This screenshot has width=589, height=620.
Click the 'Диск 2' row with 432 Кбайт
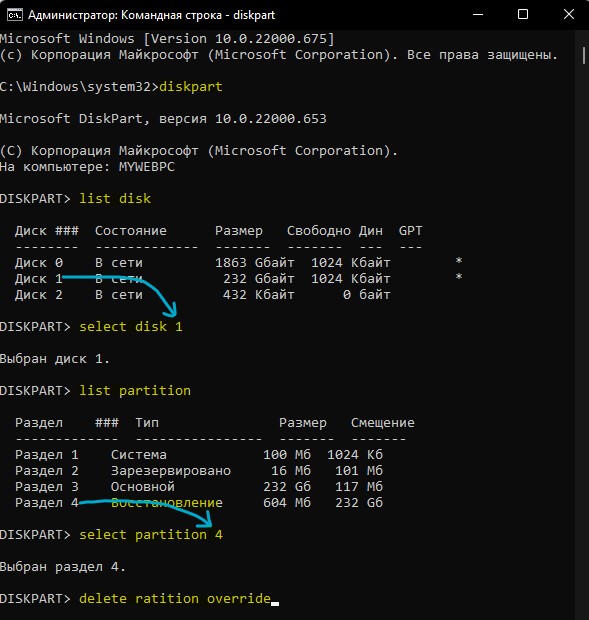[203, 295]
